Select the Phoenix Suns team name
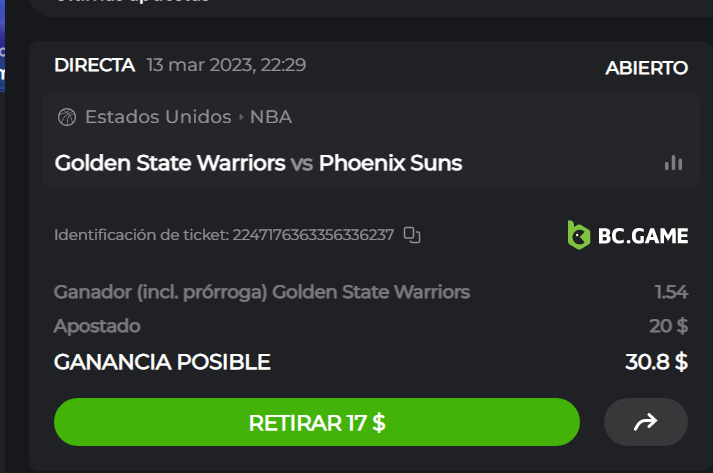Image resolution: width=713 pixels, height=473 pixels. click(390, 163)
